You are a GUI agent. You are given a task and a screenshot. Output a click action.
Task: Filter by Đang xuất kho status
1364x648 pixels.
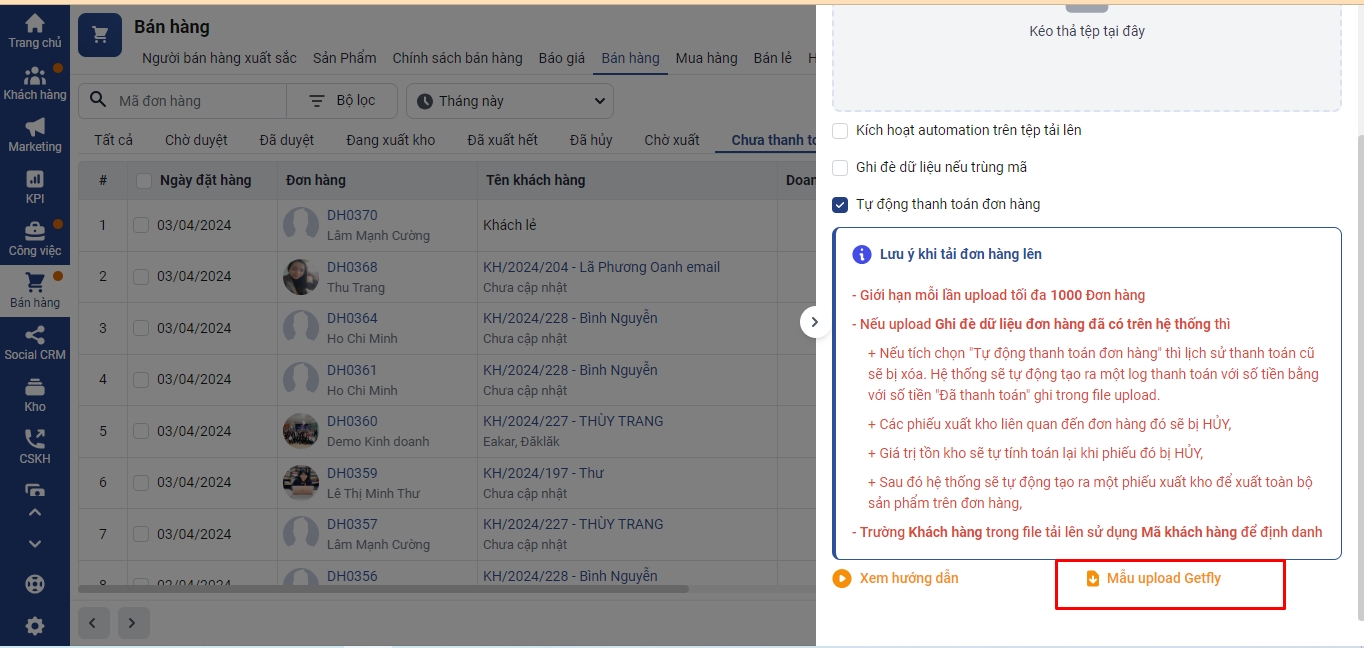click(x=391, y=140)
